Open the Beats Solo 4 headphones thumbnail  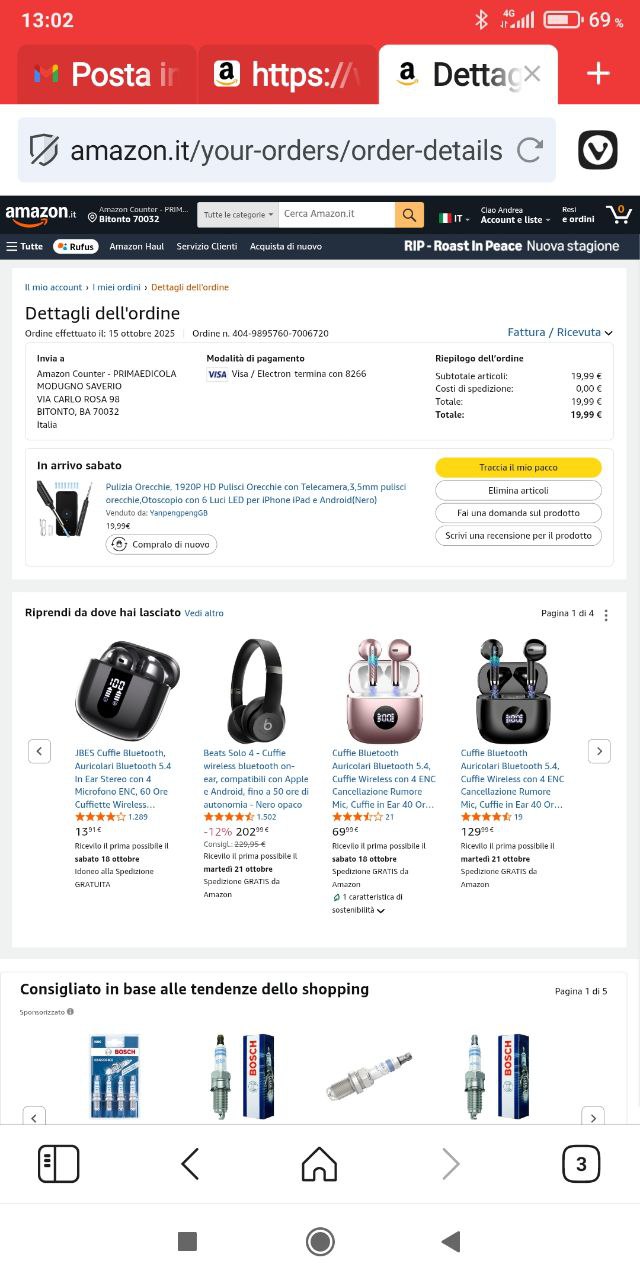(x=256, y=690)
